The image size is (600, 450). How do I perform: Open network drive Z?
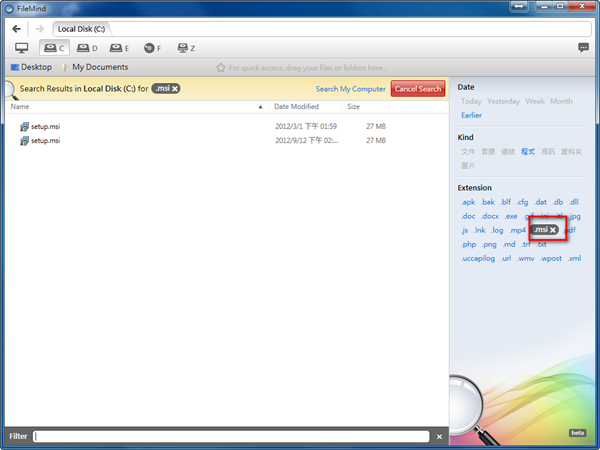click(186, 48)
